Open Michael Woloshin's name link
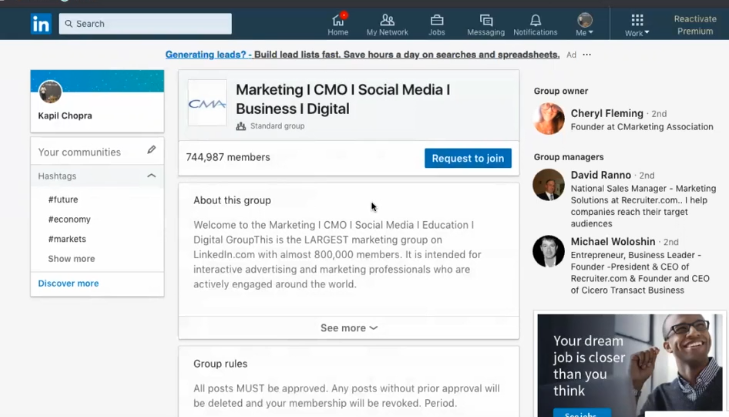This screenshot has width=729, height=417. (613, 242)
